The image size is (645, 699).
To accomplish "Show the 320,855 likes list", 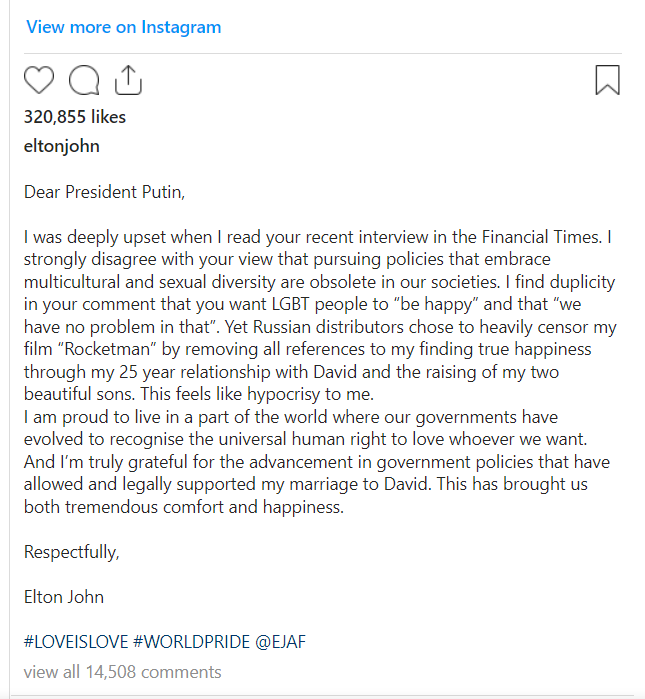I will pyautogui.click(x=75, y=117).
